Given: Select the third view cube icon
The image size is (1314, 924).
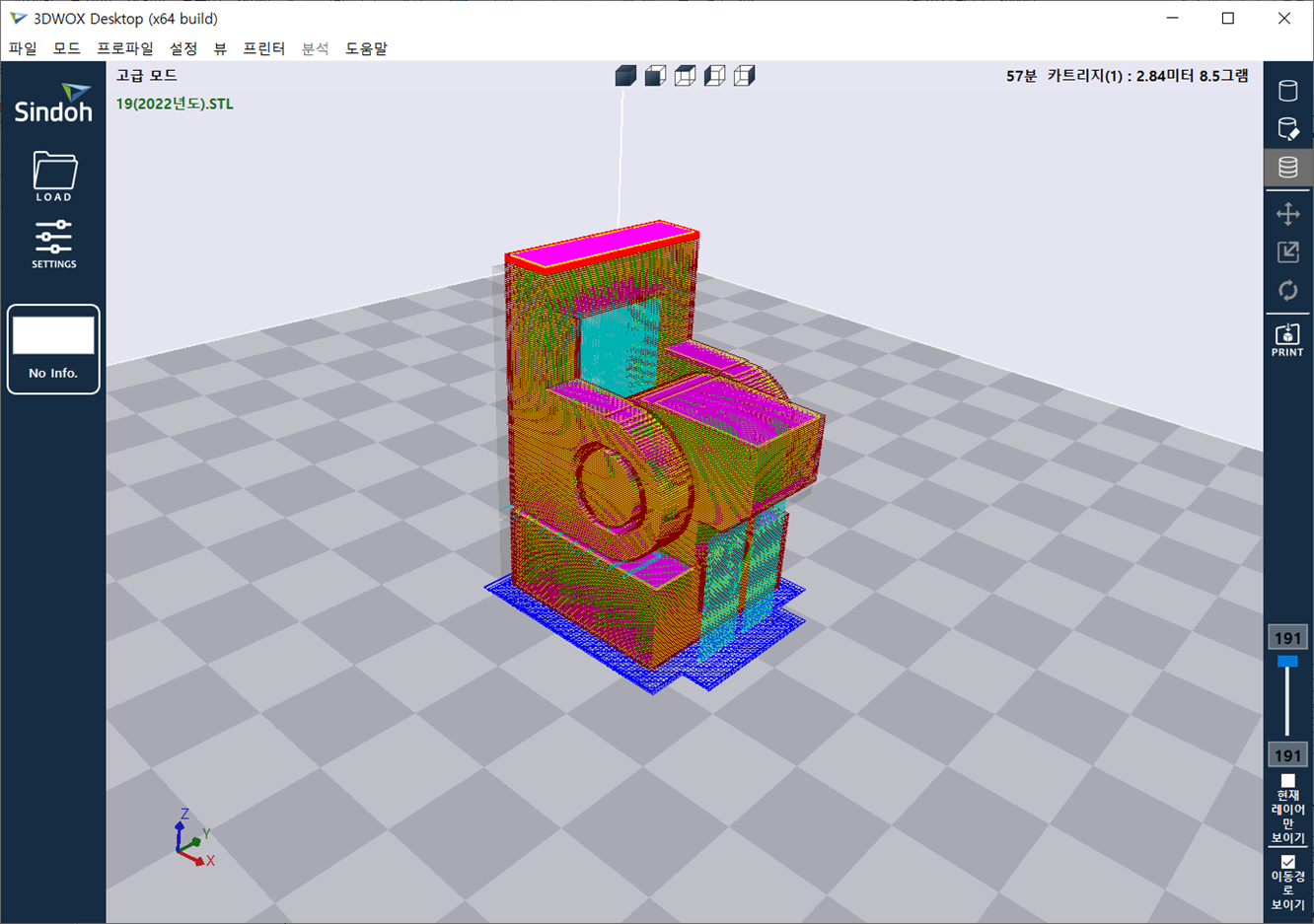Looking at the screenshot, I should 685,76.
